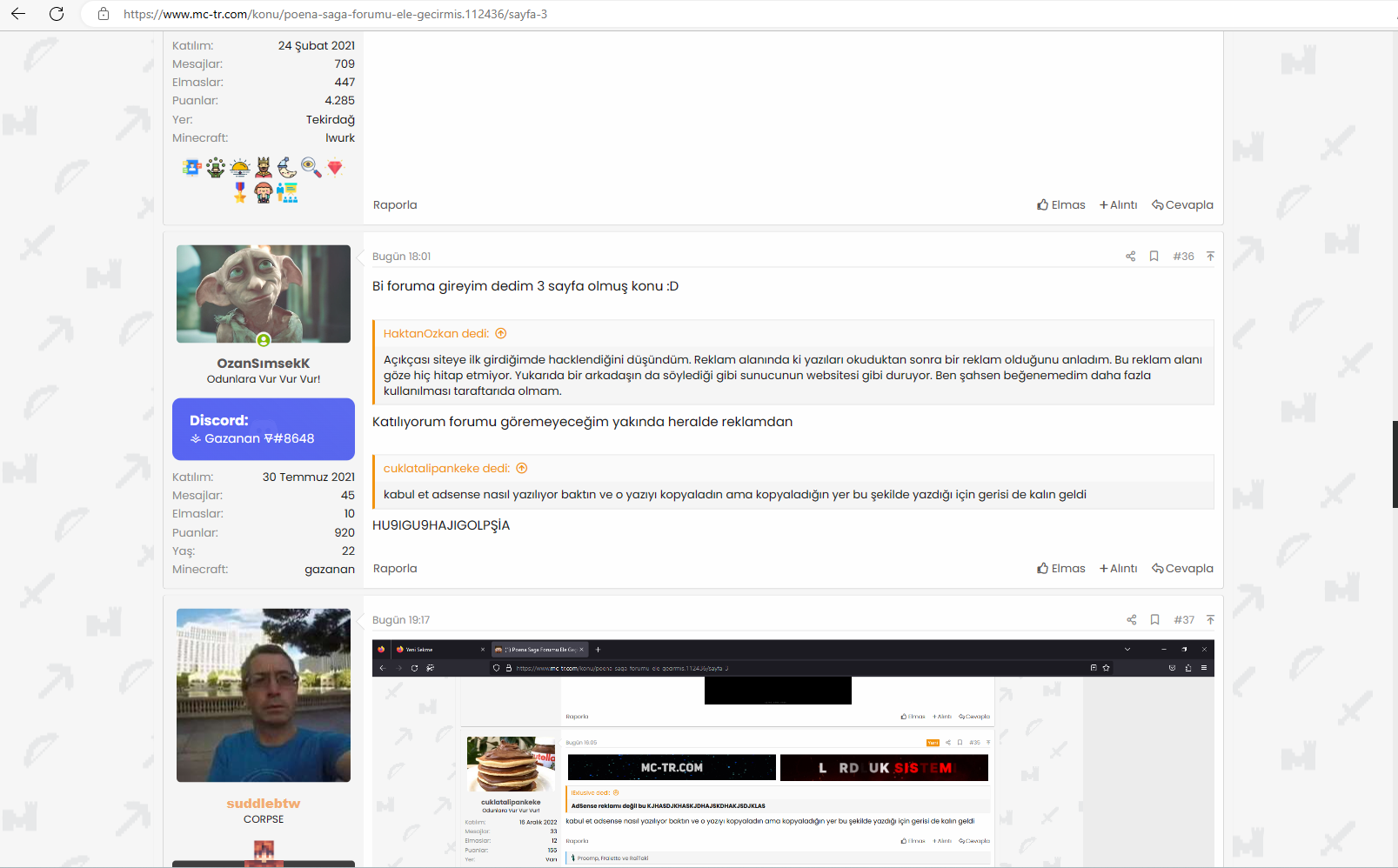Click the medal ribbon badge icon

coord(240,192)
